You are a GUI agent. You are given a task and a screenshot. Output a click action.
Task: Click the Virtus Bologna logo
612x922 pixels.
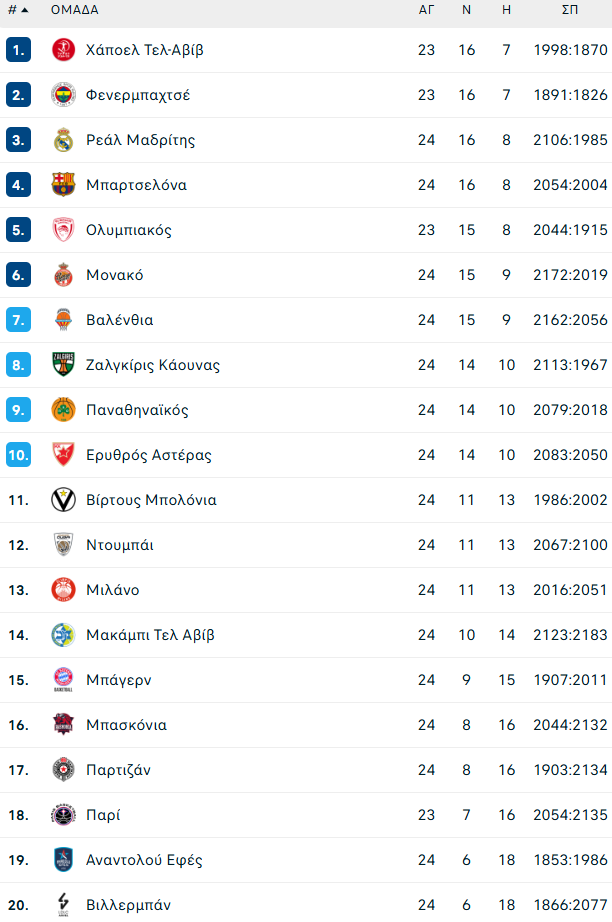tap(63, 499)
